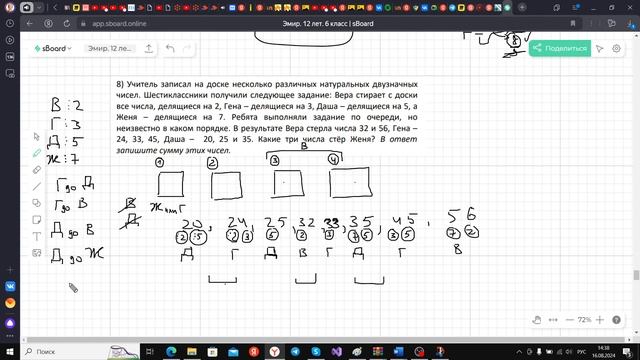Open the sBoard logo dropdown menu
The width and height of the screenshot is (640, 360).
(53, 49)
